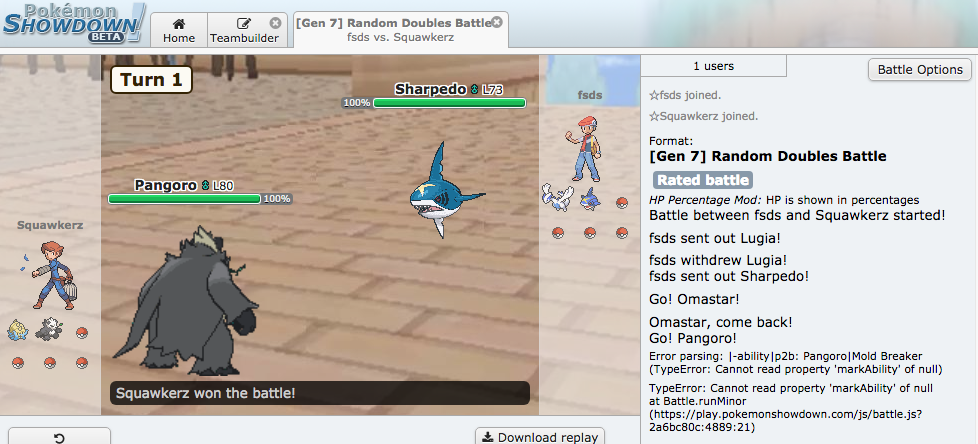This screenshot has width=978, height=444.
Task: Click 'Battle between fsds and Squawkerz started!' line
Action: click(797, 216)
